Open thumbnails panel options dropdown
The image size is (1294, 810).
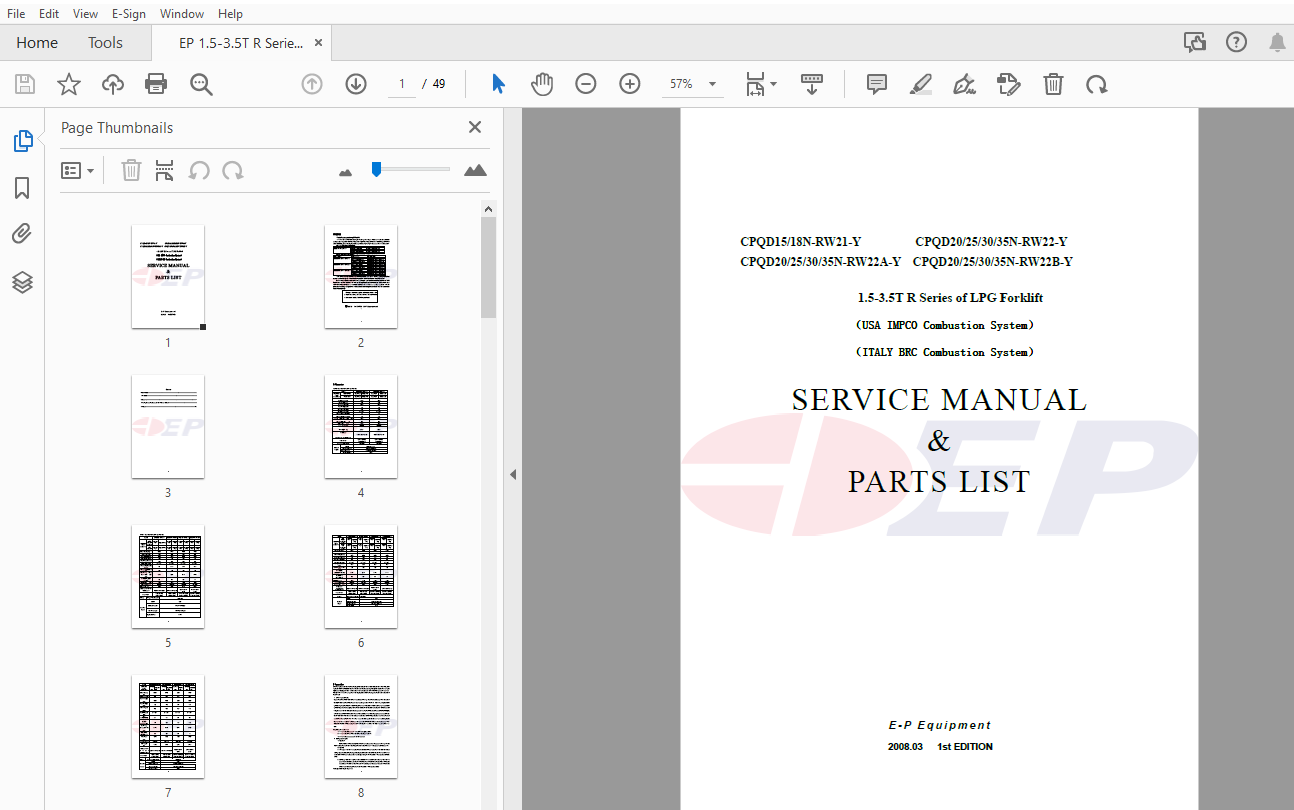click(77, 170)
